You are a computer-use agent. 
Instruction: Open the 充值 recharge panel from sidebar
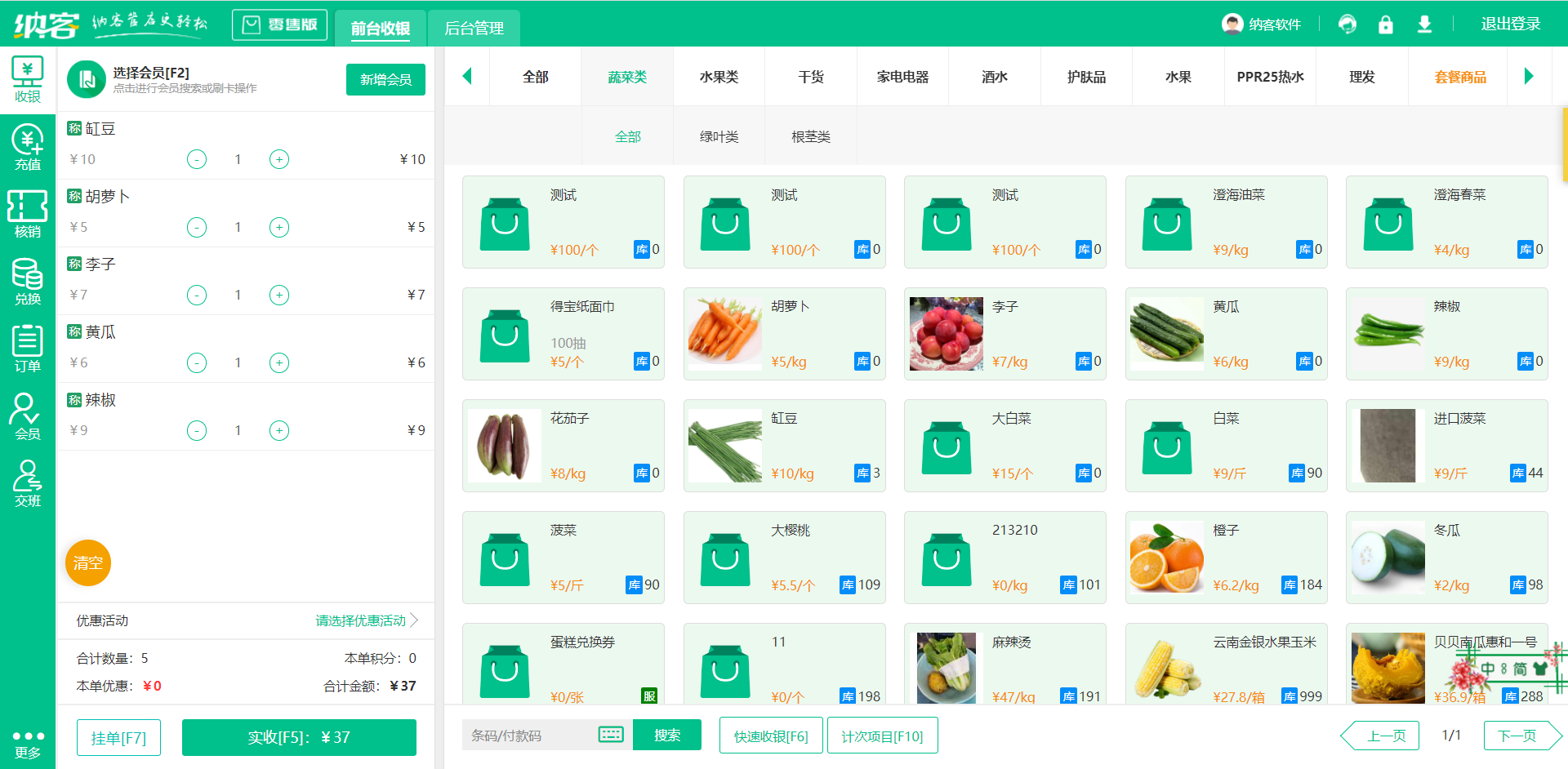(27, 147)
